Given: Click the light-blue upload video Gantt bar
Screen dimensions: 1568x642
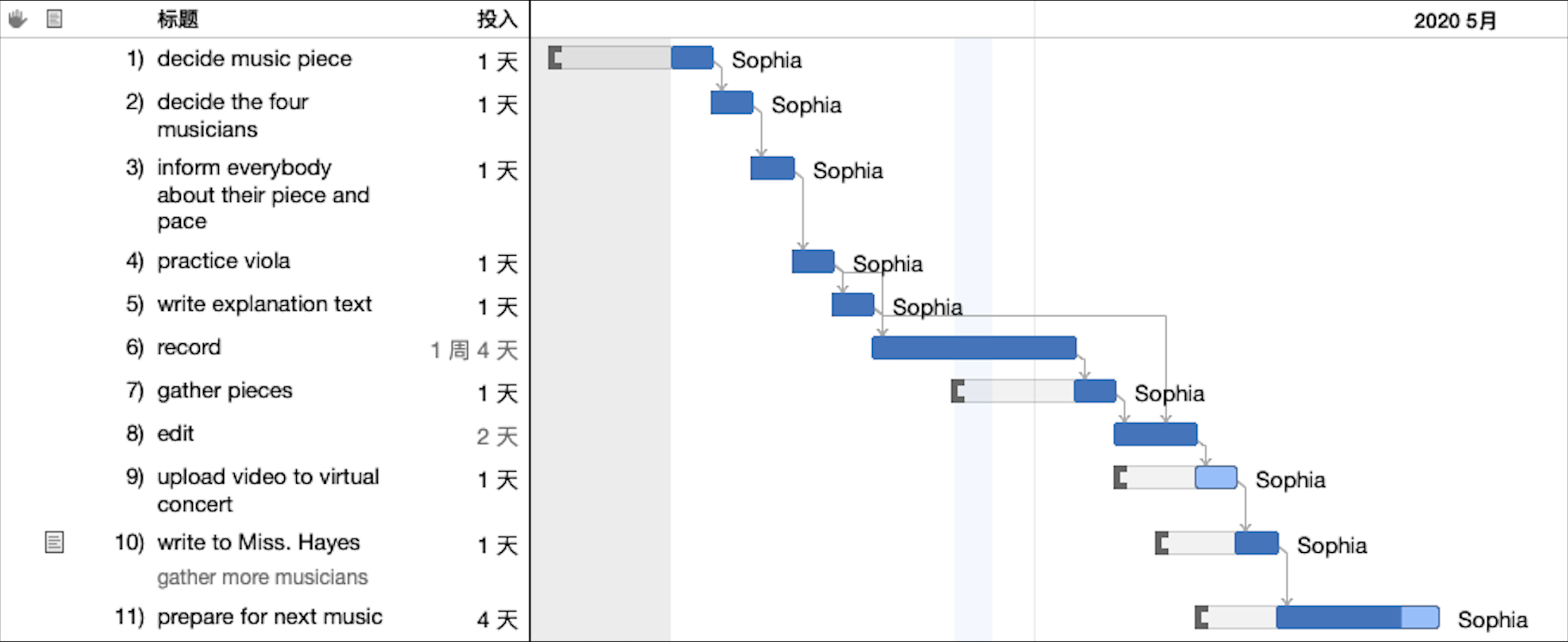Looking at the screenshot, I should pos(1216,478).
